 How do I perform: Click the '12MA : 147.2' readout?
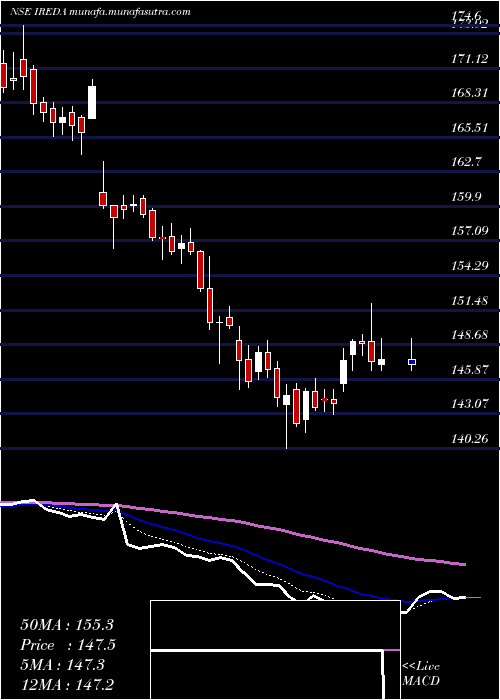coord(68,684)
